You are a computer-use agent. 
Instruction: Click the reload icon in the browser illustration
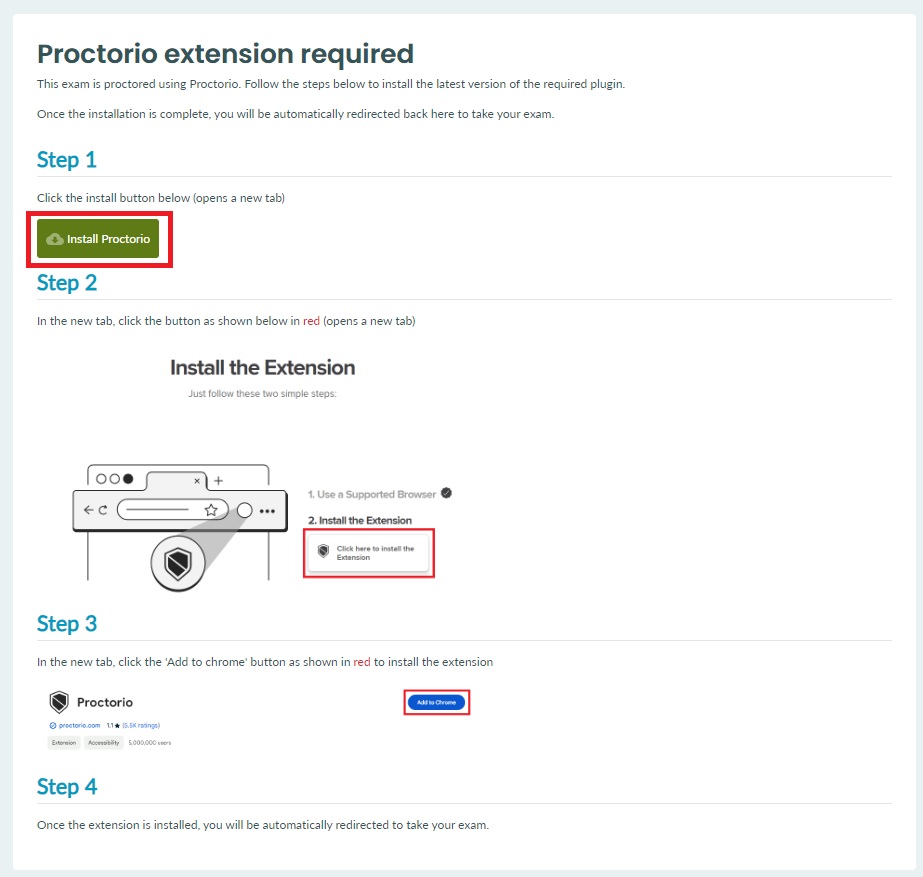pos(103,509)
